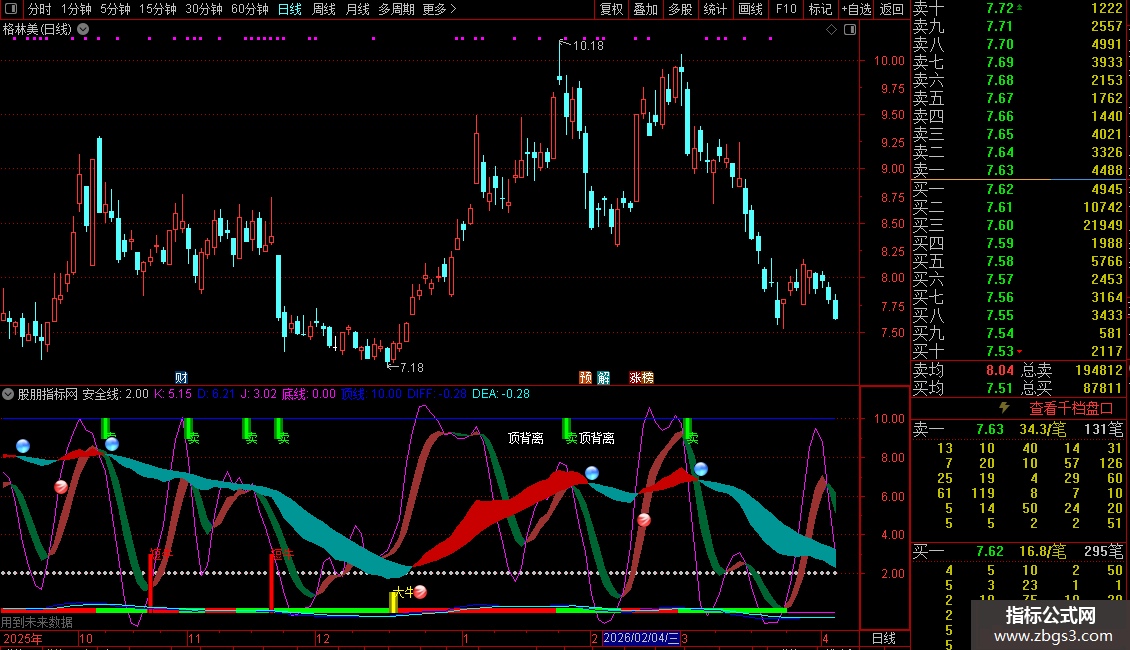Click the 涨榜 marker icon

[641, 378]
